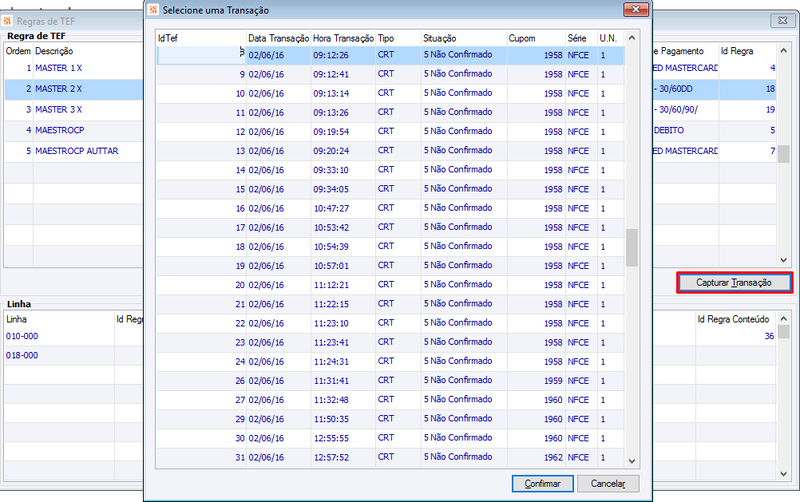The image size is (800, 502).
Task: Select transaction with cupom 1959
Action: 390,381
